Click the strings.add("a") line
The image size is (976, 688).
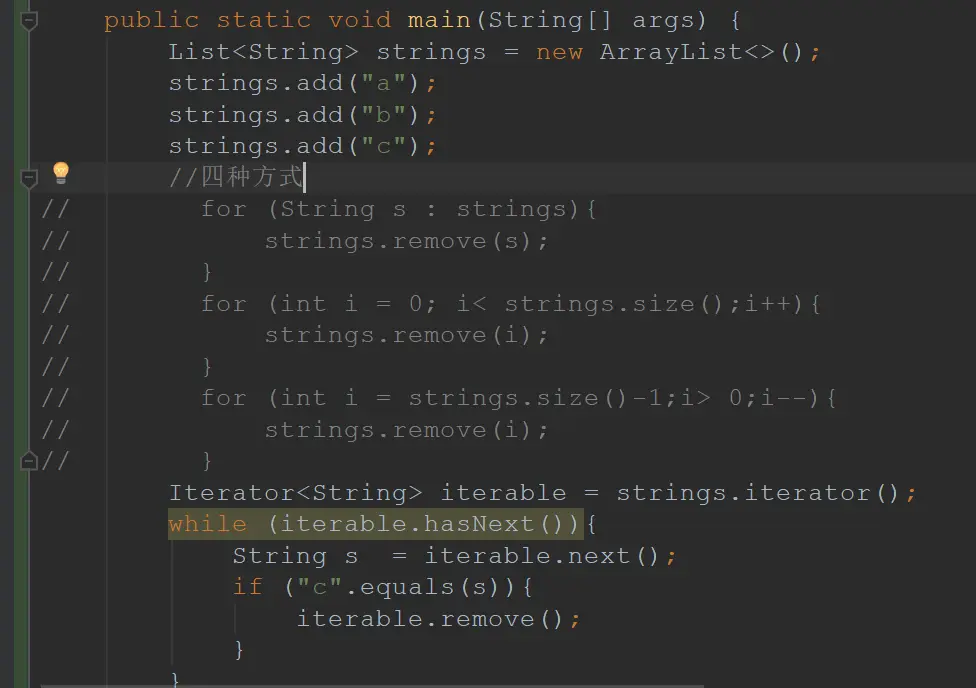pyautogui.click(x=303, y=83)
